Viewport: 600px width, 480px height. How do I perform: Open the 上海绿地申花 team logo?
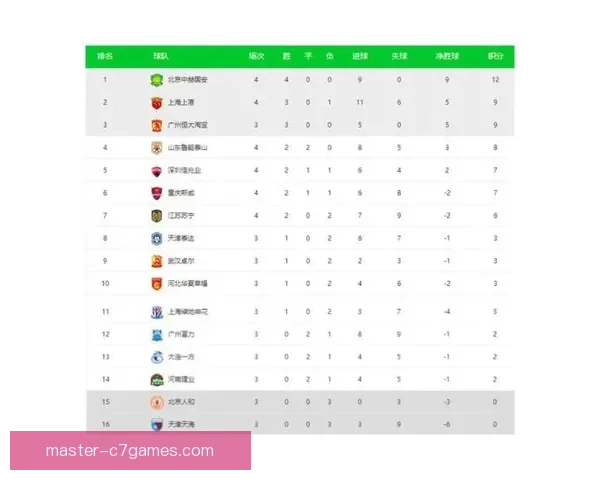156,312
